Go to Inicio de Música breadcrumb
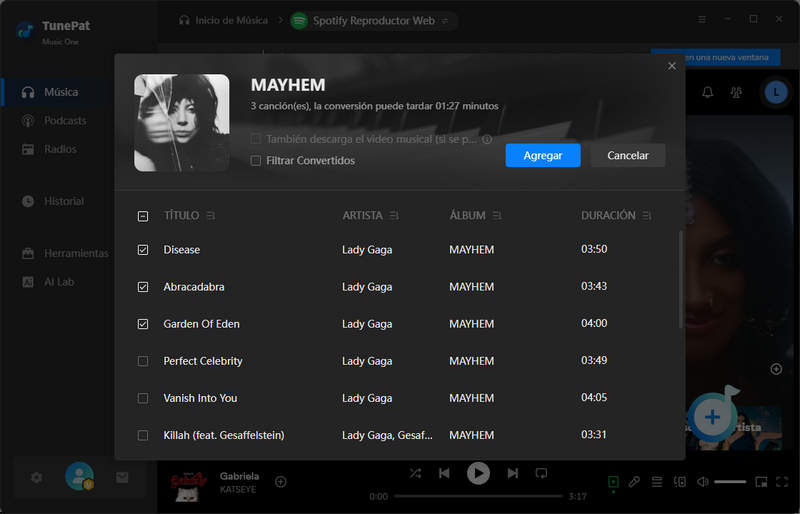This screenshot has width=800, height=514. pos(223,20)
